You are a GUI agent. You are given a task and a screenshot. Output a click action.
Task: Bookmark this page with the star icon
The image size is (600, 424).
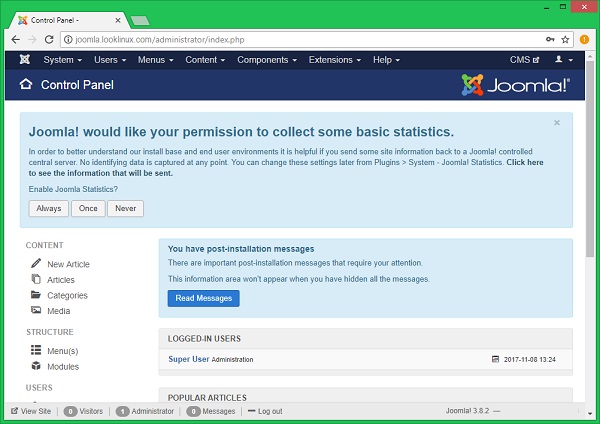click(565, 39)
